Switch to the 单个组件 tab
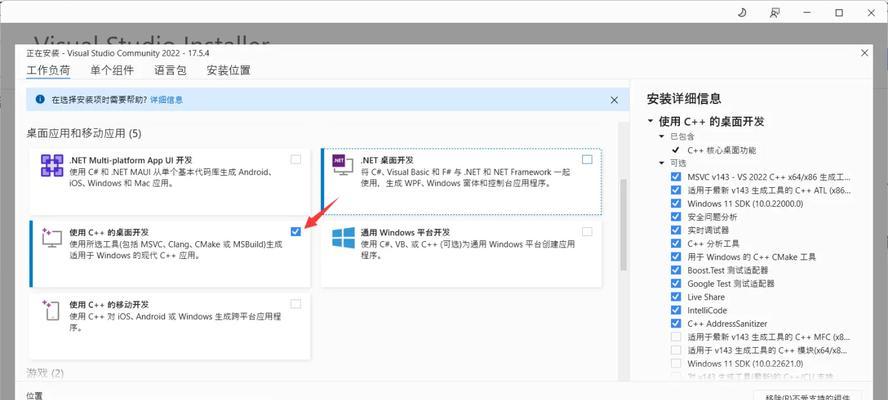The image size is (888, 400). pyautogui.click(x=112, y=71)
